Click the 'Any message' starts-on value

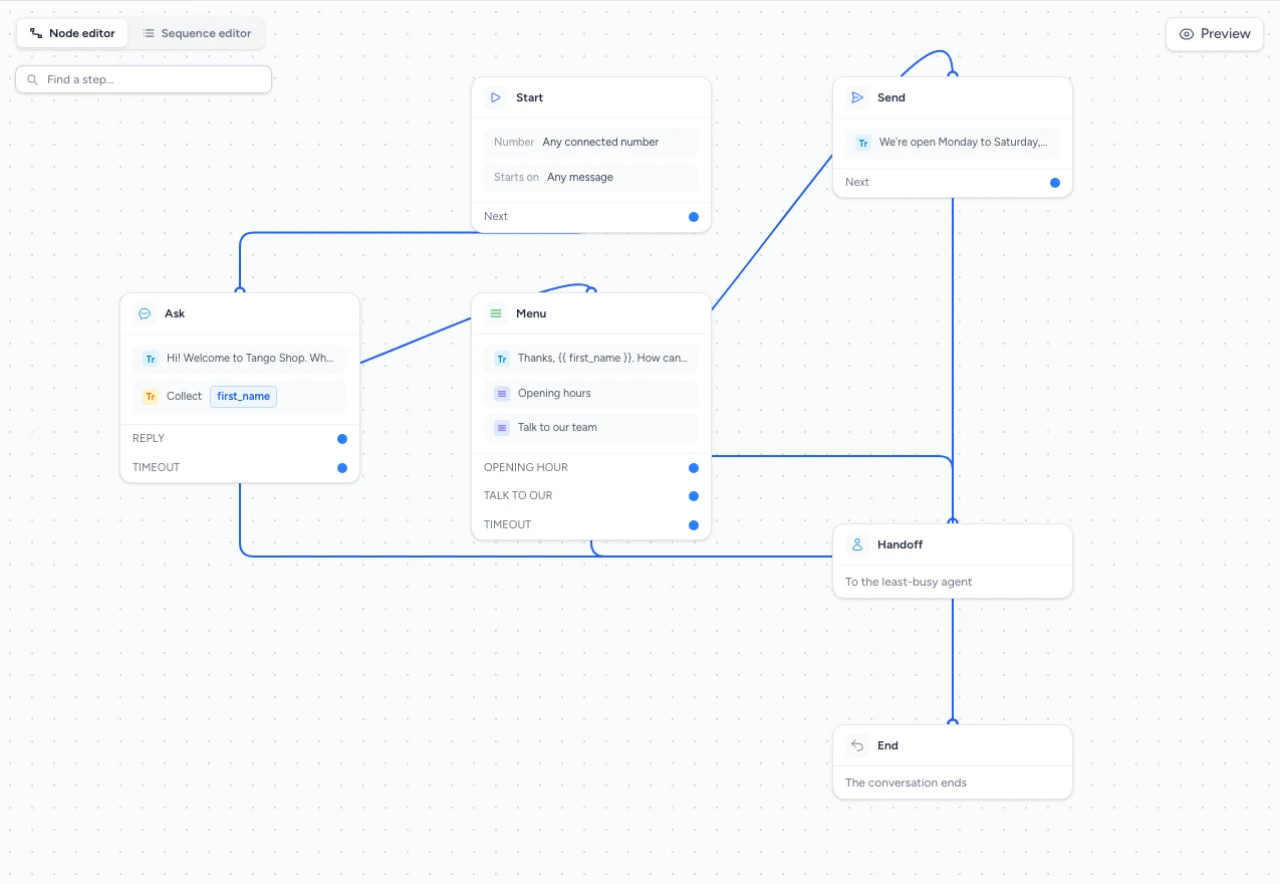click(580, 177)
